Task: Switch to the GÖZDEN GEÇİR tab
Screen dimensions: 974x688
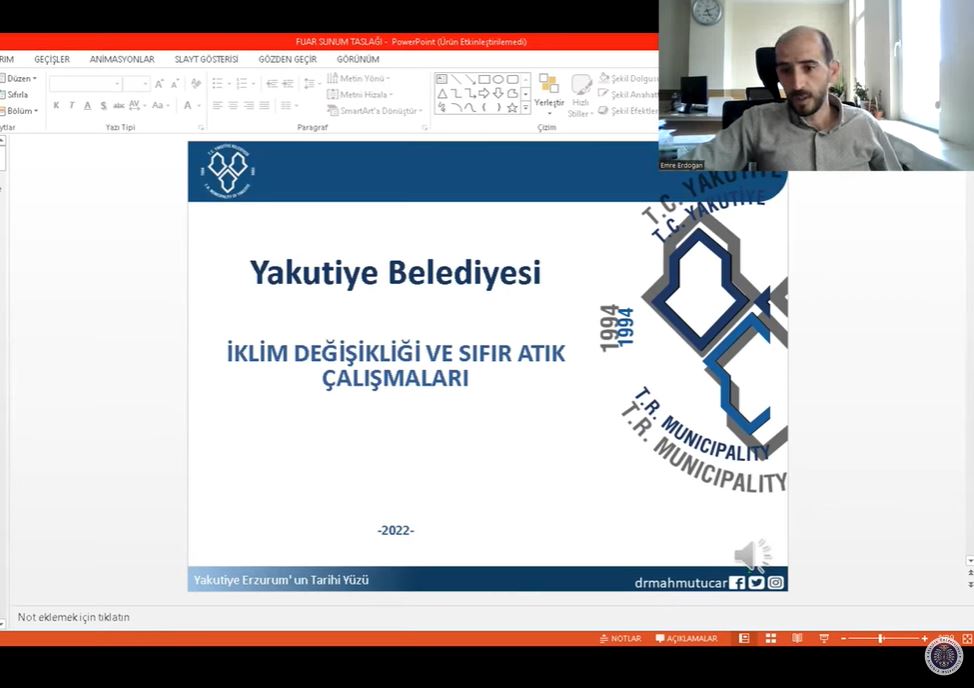Action: 287,59
